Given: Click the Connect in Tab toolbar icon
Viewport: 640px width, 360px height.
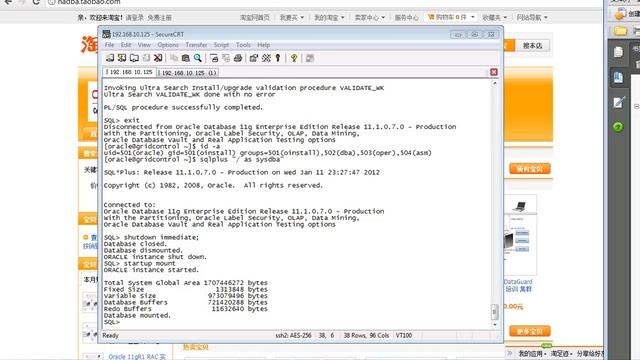Looking at the screenshot, I should [134, 58].
